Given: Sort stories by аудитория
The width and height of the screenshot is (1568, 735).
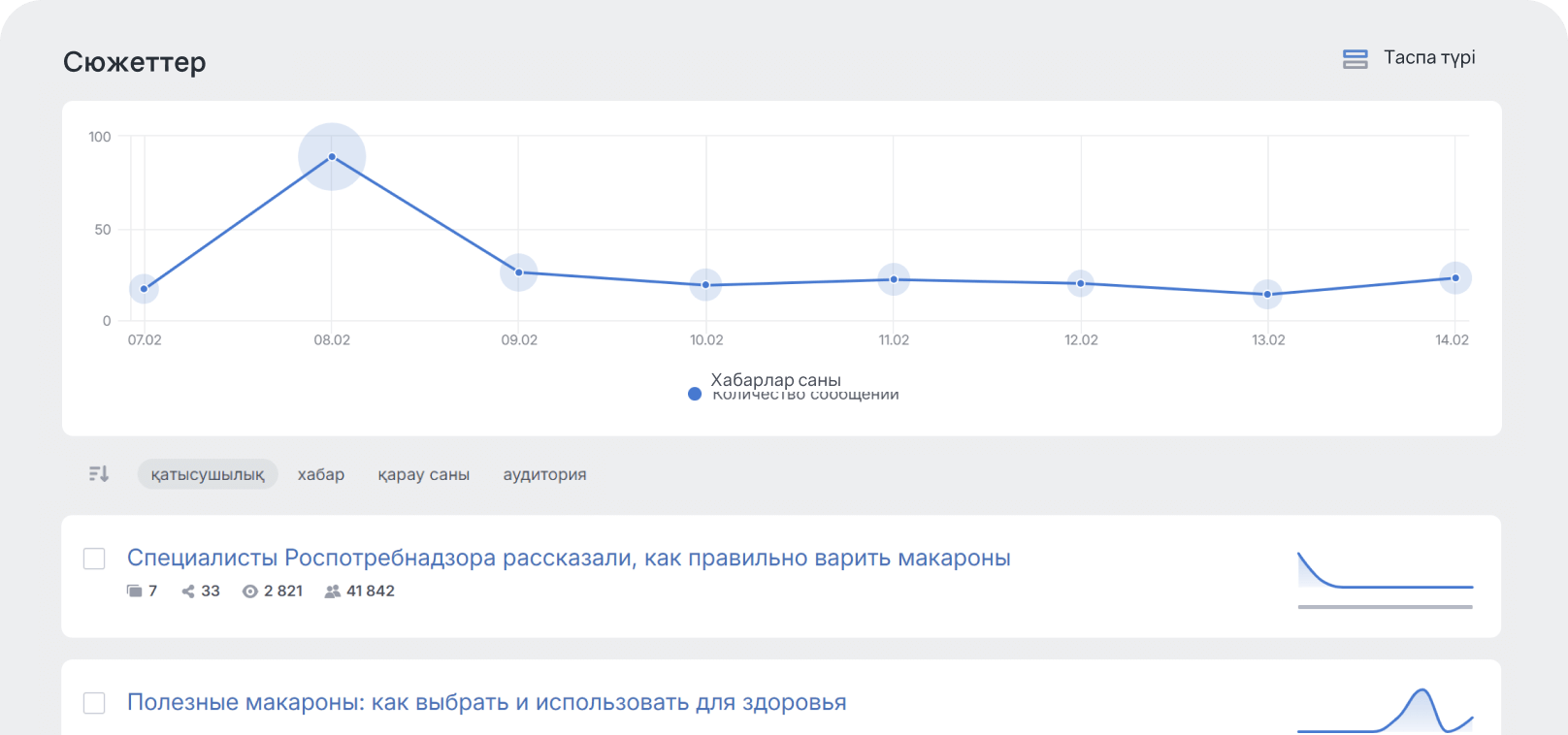Looking at the screenshot, I should (x=544, y=474).
